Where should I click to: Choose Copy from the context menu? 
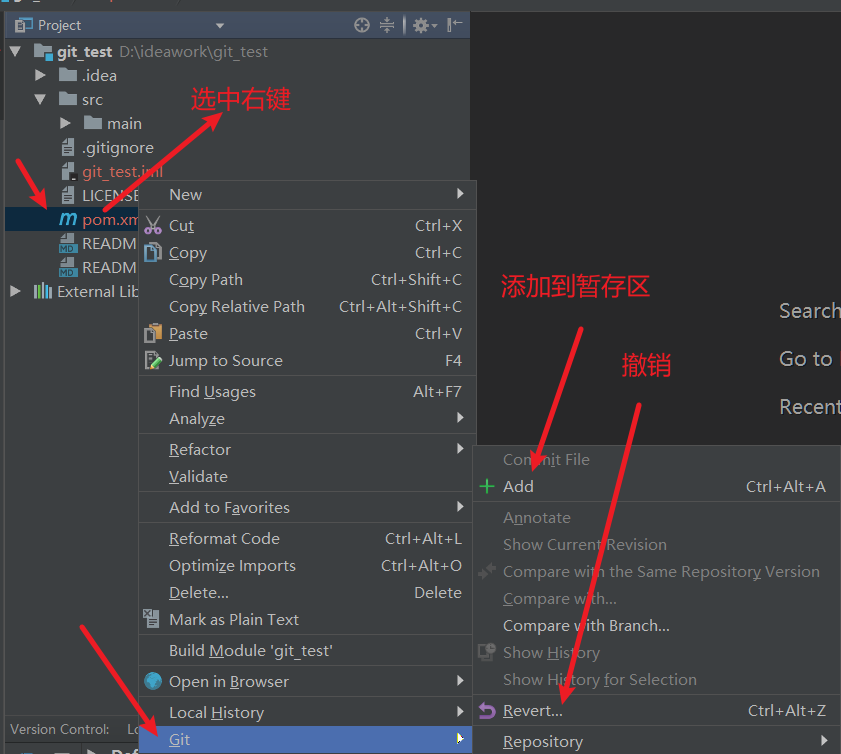(307, 253)
